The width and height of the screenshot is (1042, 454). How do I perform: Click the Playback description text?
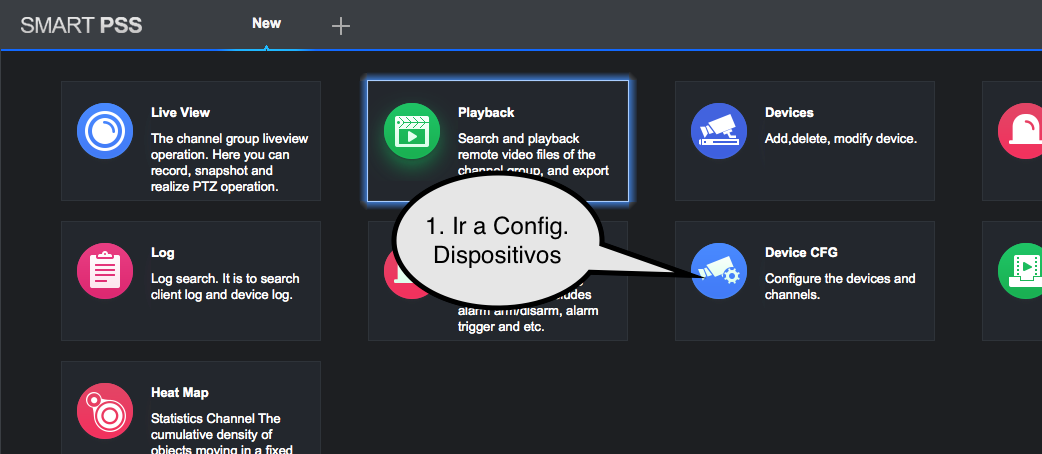(534, 155)
